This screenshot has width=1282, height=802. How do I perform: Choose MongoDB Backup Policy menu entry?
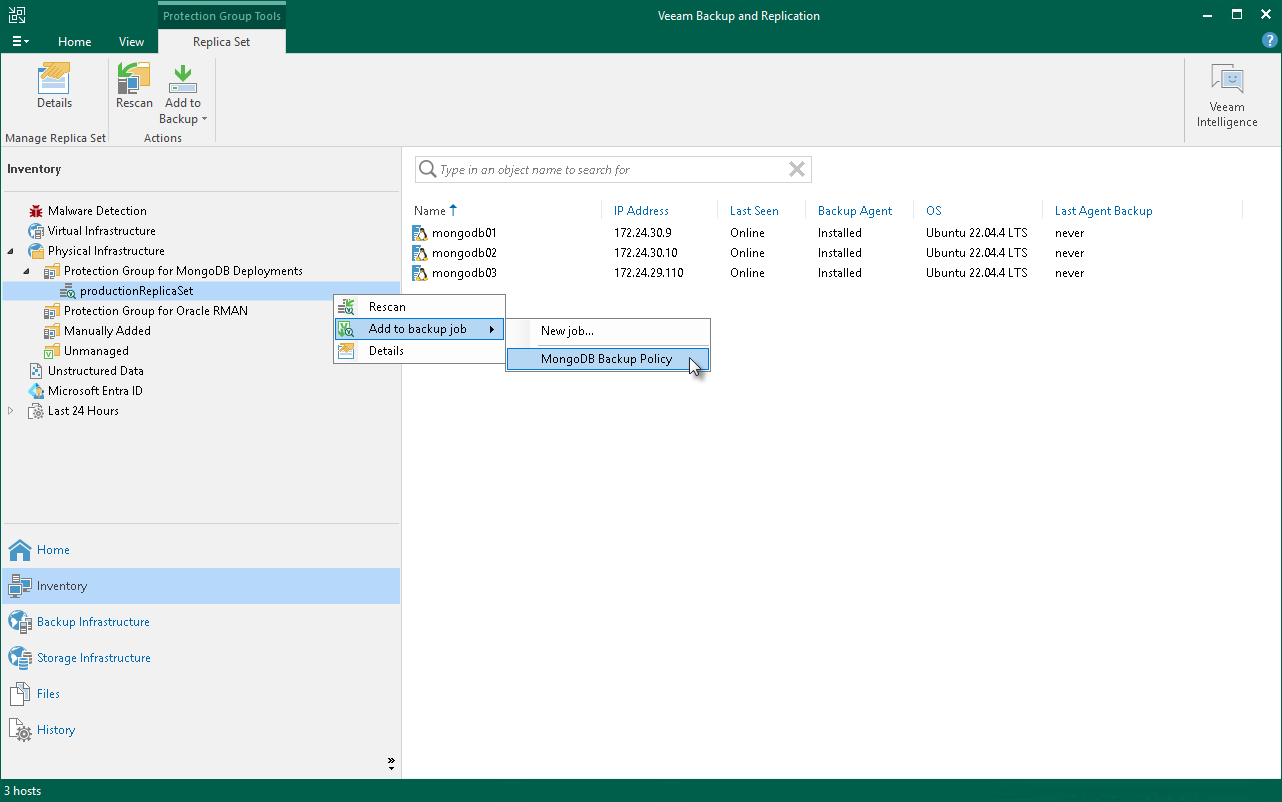pos(606,359)
